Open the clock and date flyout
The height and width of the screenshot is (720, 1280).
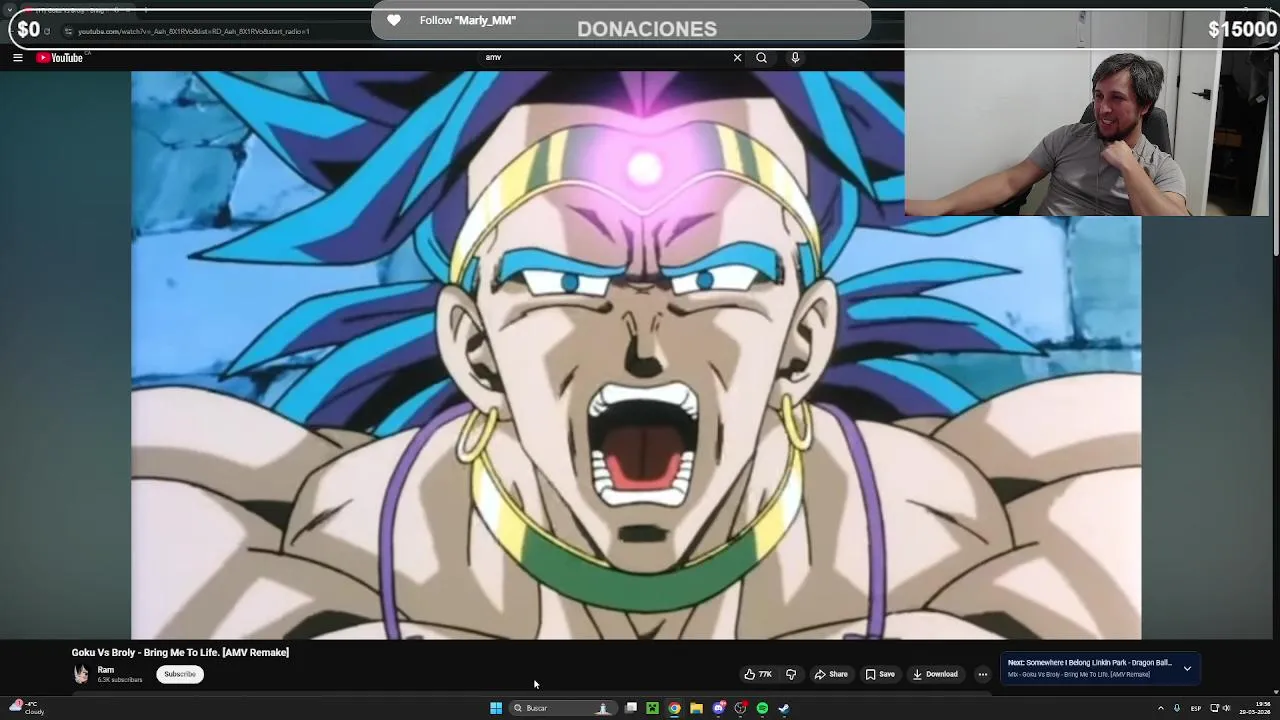tap(1254, 708)
